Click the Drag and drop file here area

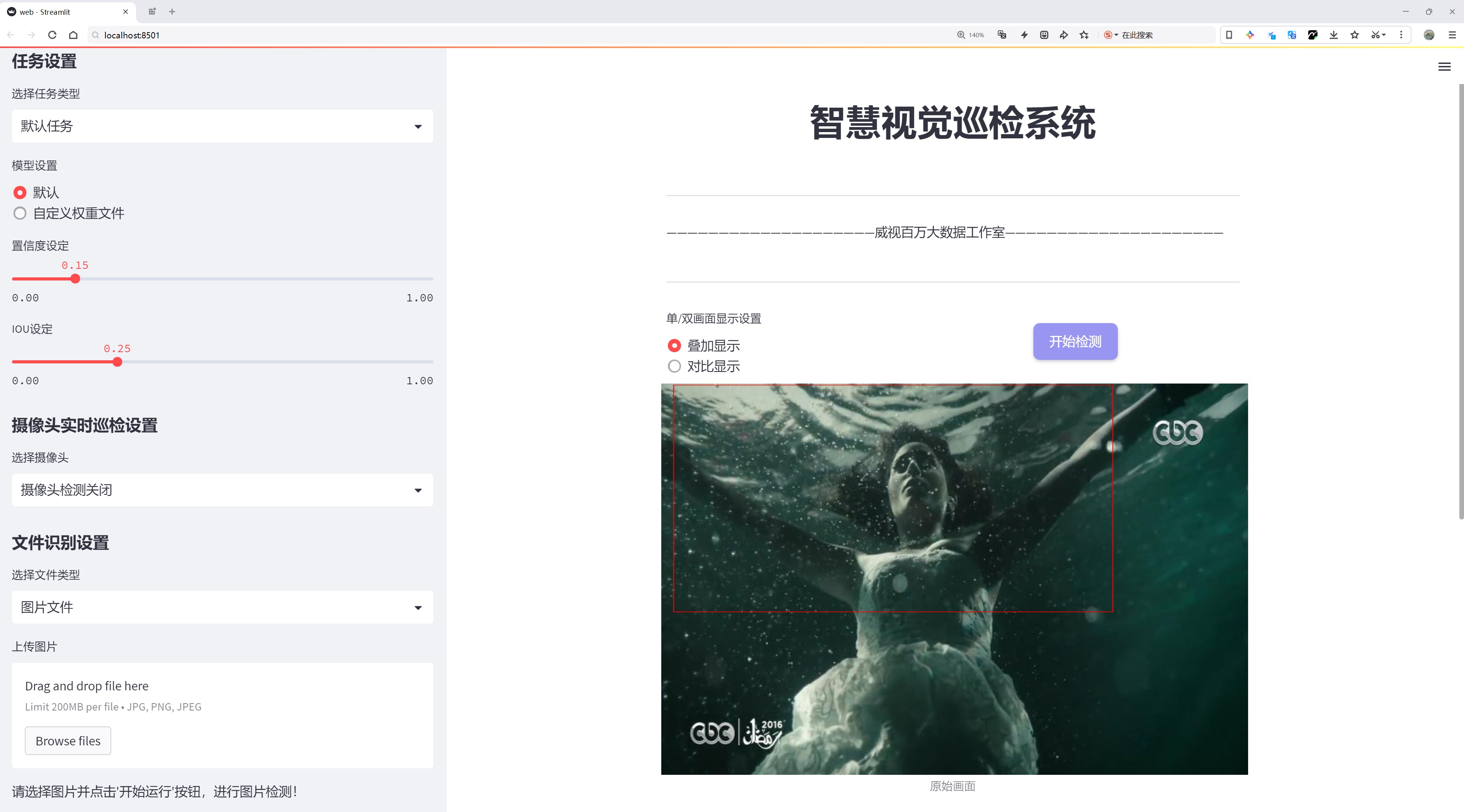point(222,716)
